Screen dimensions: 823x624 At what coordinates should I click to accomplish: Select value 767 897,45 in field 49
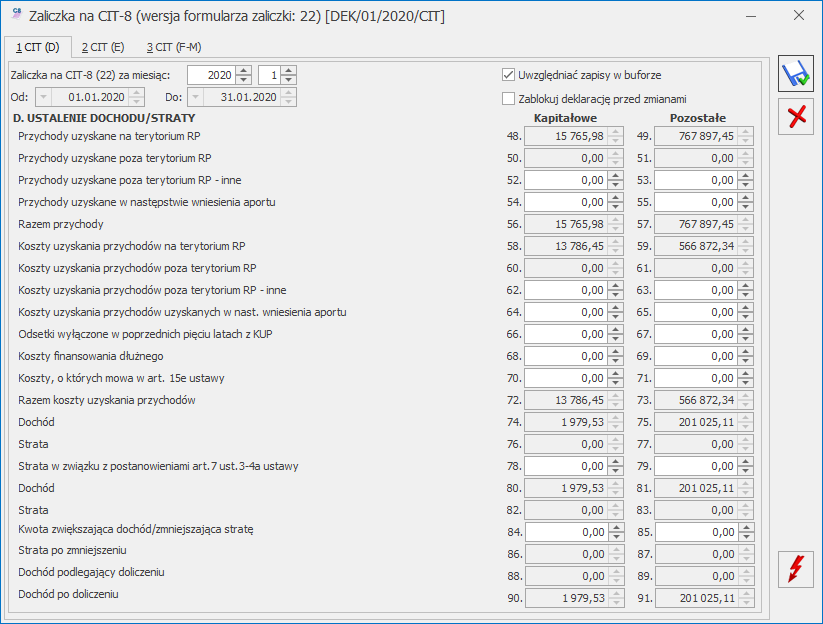[706, 136]
